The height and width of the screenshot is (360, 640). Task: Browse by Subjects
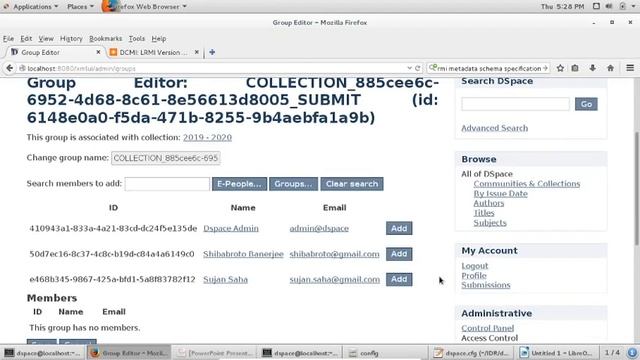point(490,222)
